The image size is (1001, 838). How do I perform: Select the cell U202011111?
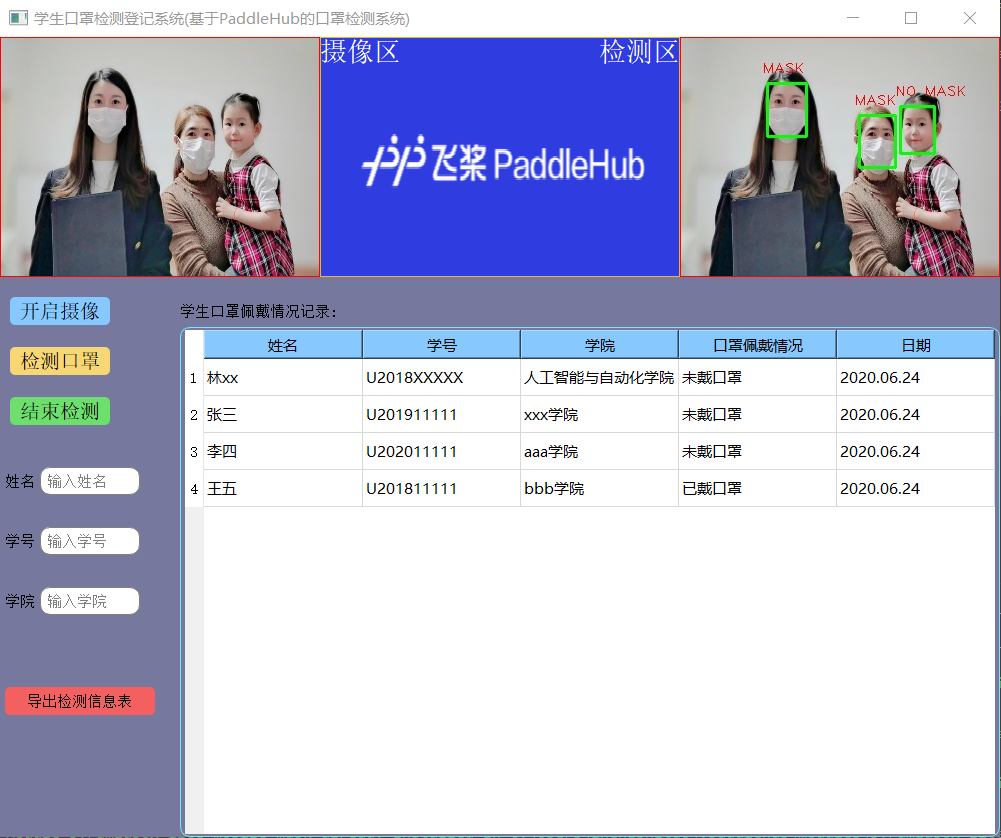(441, 452)
